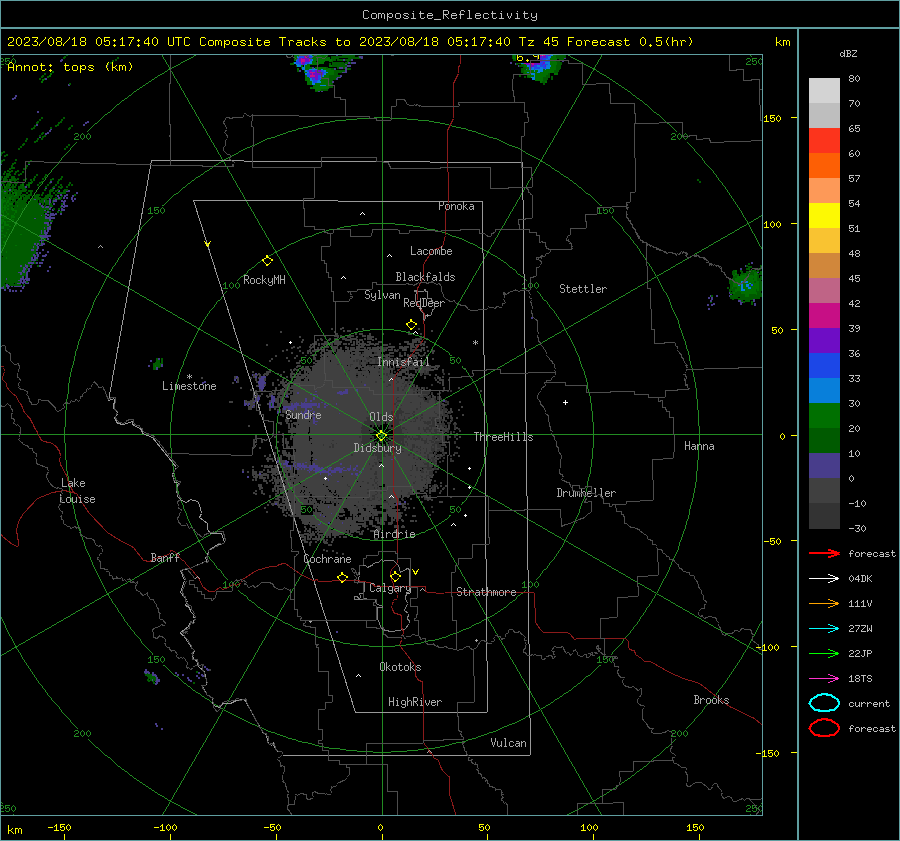Click the Airdrie label
900x841 pixels.
click(394, 534)
